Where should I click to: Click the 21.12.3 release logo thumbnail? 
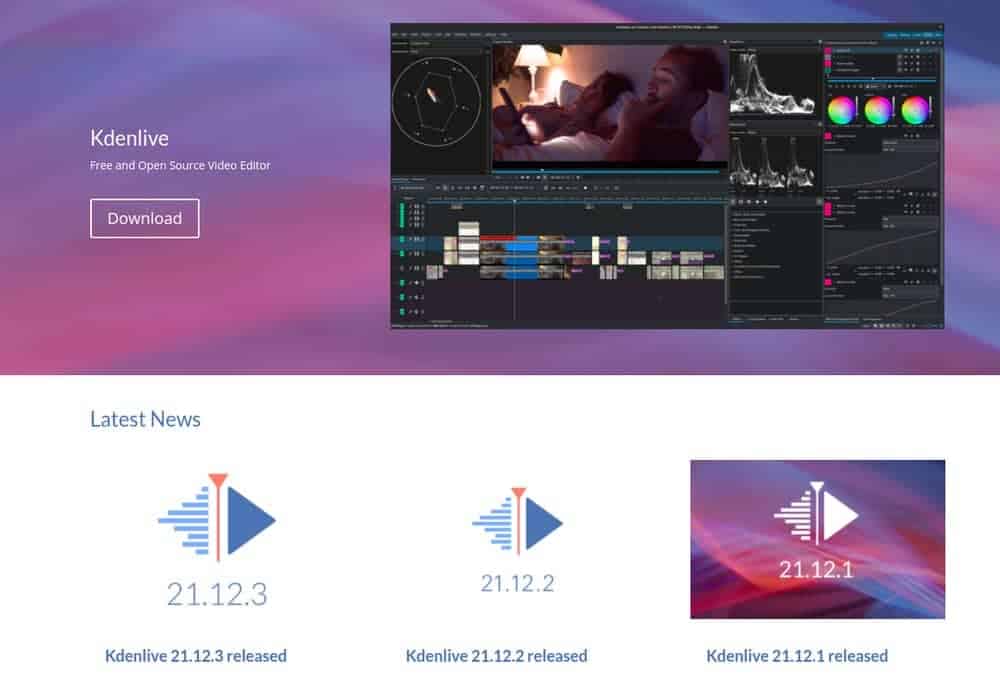pyautogui.click(x=217, y=540)
